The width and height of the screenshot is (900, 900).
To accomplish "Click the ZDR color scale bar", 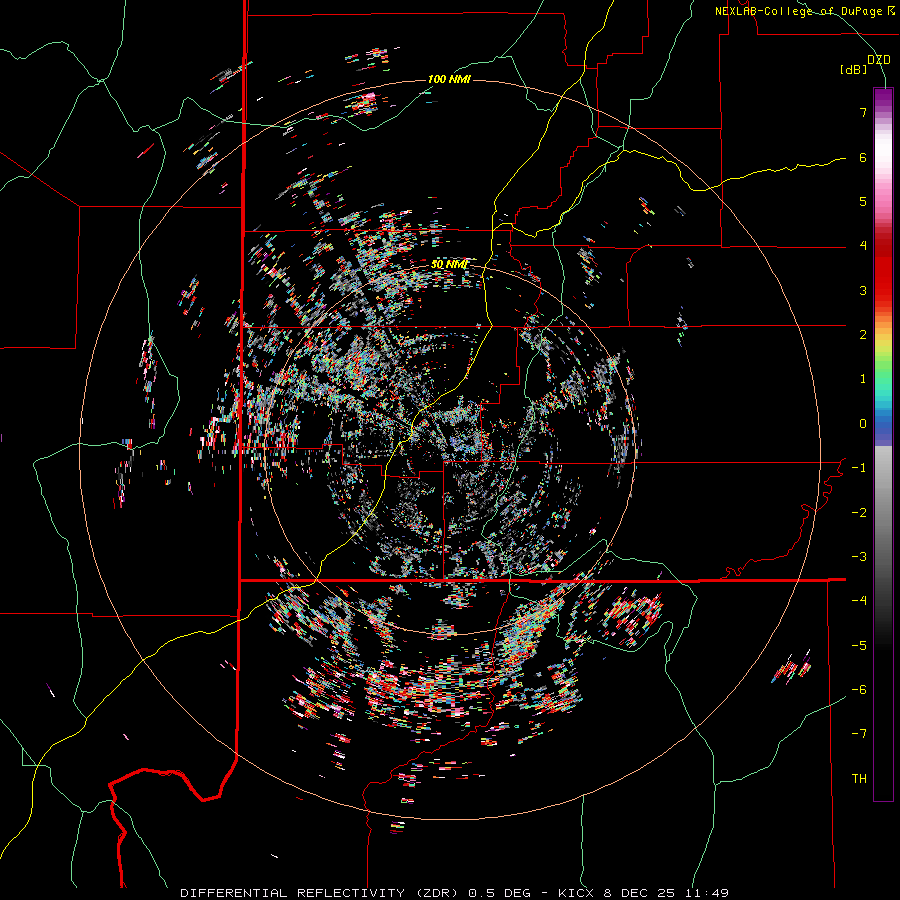I will pos(883,444).
